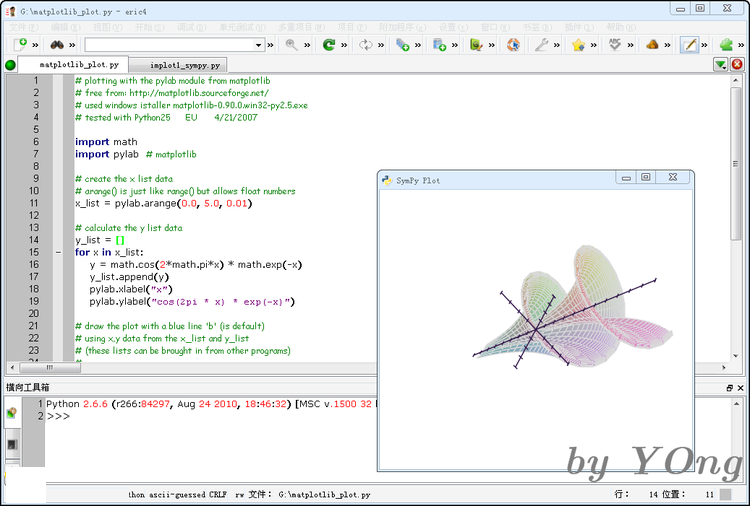Expand chevron after the pencil icon
Viewport: 750px width, 506px height.
704,45
